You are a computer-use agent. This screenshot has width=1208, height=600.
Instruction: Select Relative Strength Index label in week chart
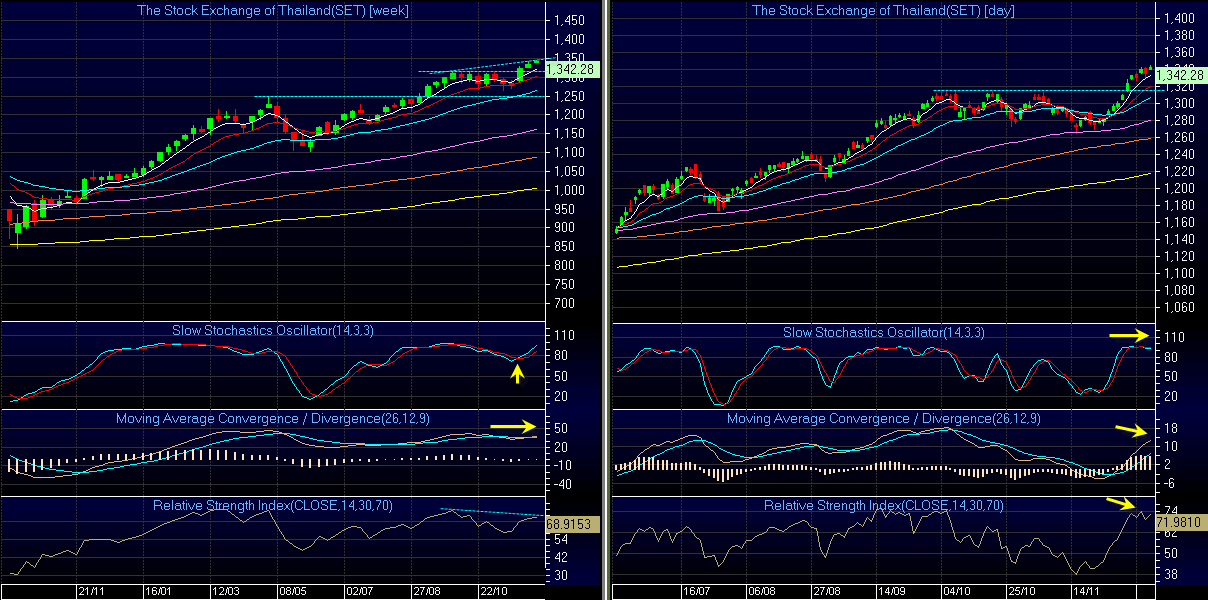pos(273,505)
